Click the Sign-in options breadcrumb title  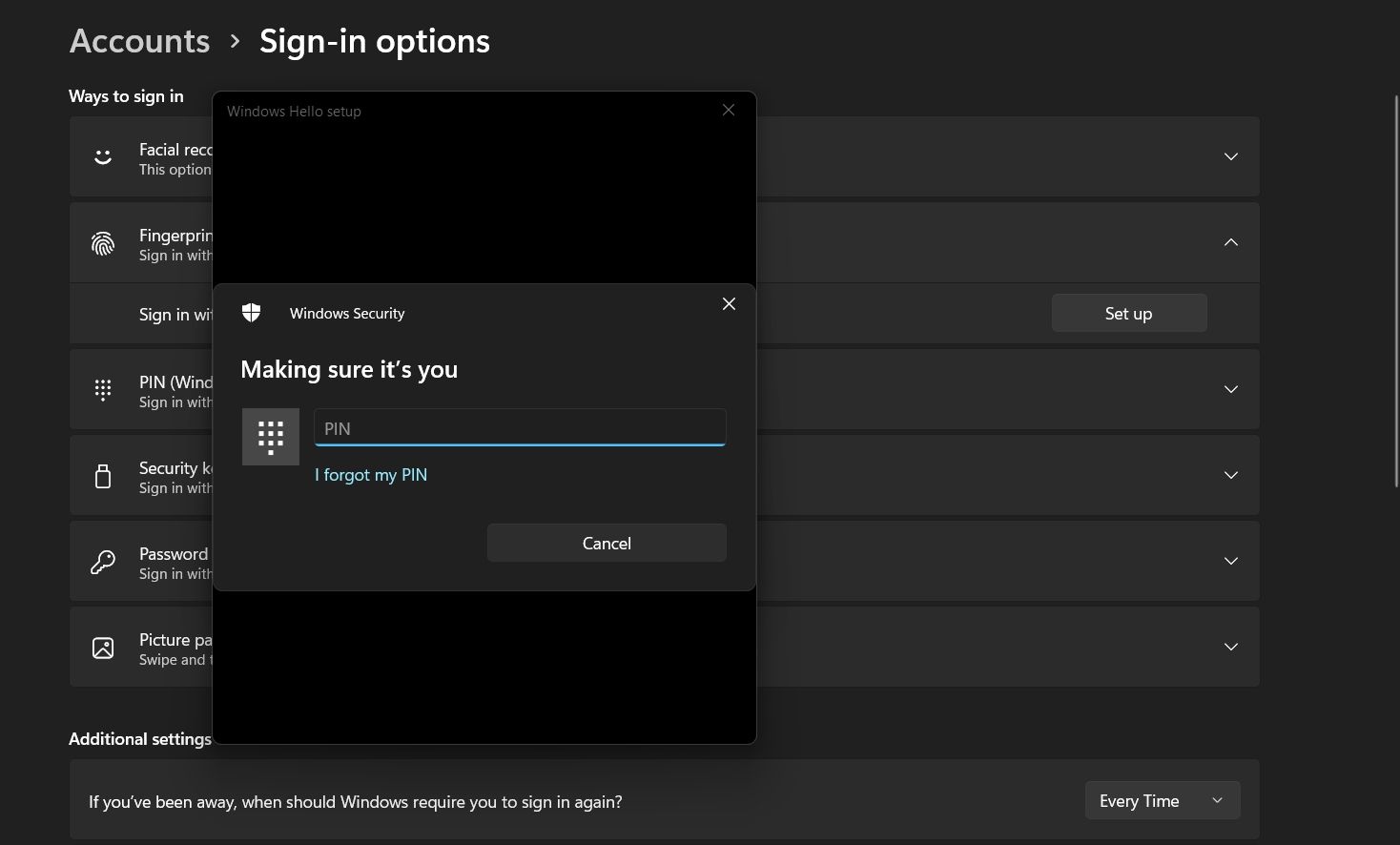point(375,41)
